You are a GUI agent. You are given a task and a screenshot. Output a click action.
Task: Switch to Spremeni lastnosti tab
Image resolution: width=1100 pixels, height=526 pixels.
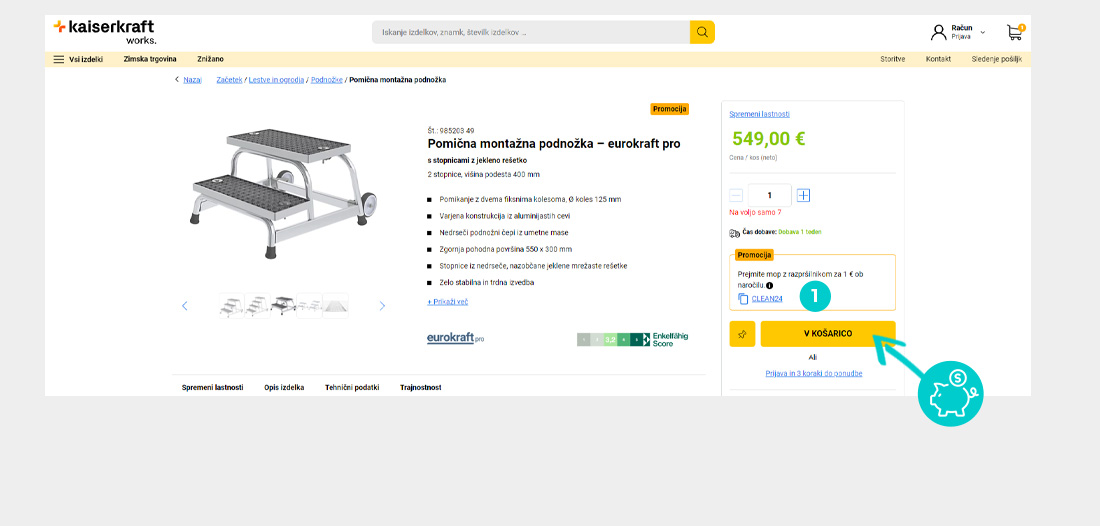(x=213, y=388)
